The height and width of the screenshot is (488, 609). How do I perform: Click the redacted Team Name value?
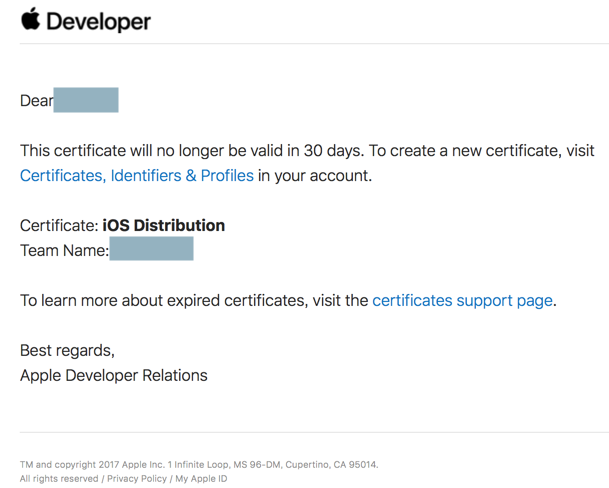151,249
